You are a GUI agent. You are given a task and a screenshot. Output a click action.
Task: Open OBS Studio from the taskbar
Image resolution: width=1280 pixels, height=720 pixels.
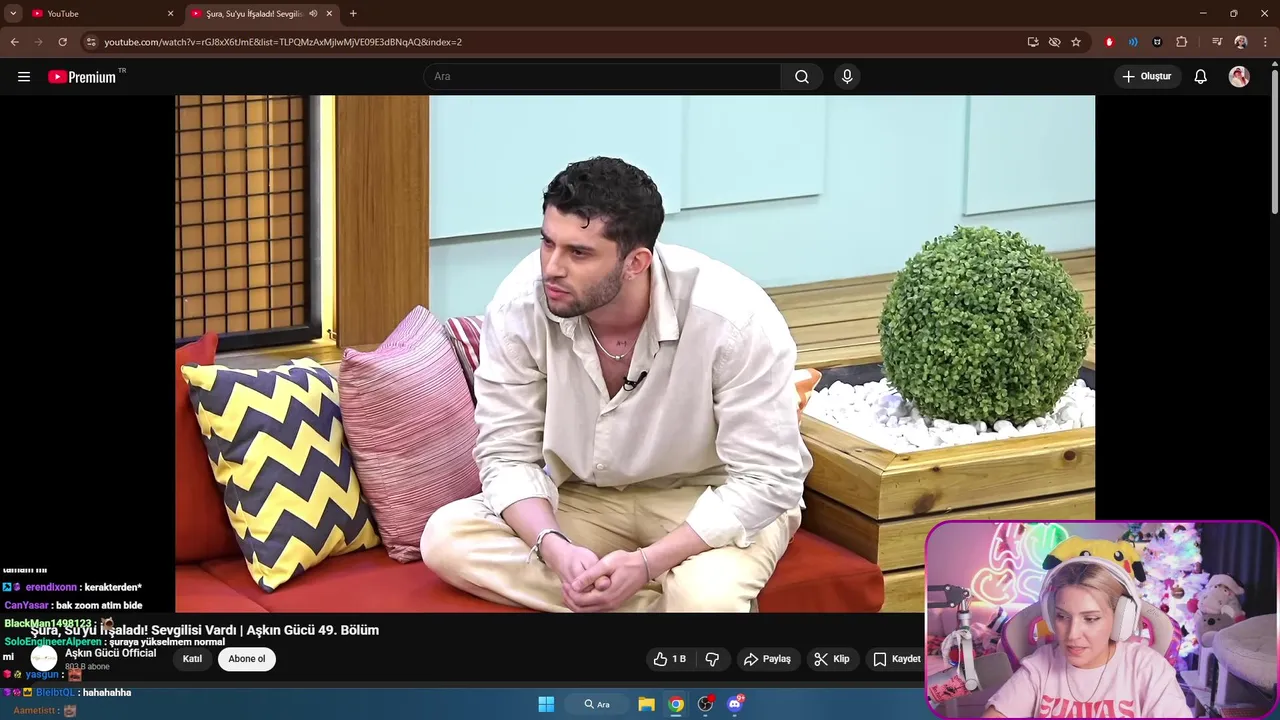(x=706, y=704)
